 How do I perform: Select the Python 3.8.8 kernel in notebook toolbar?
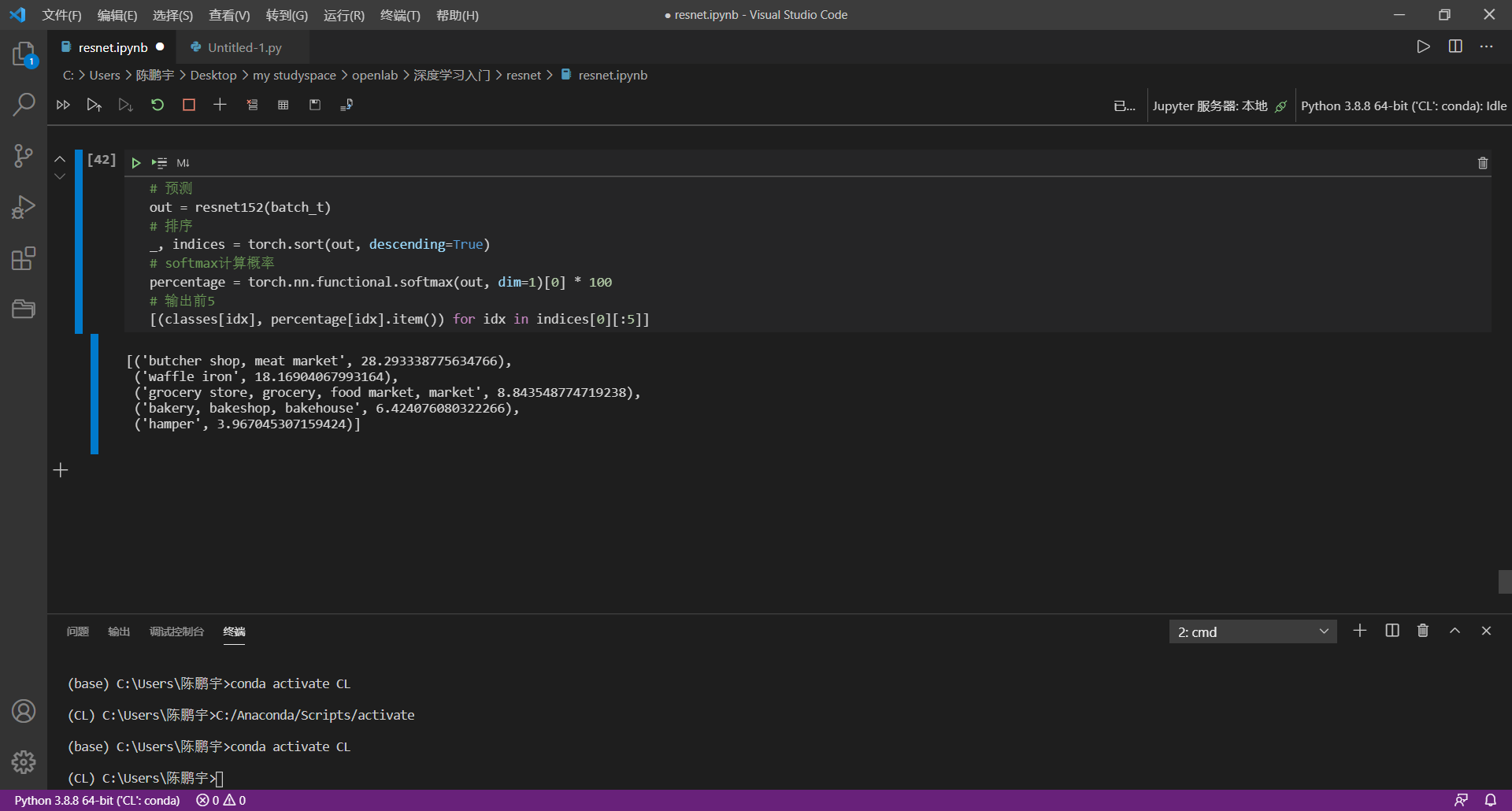pos(1403,106)
